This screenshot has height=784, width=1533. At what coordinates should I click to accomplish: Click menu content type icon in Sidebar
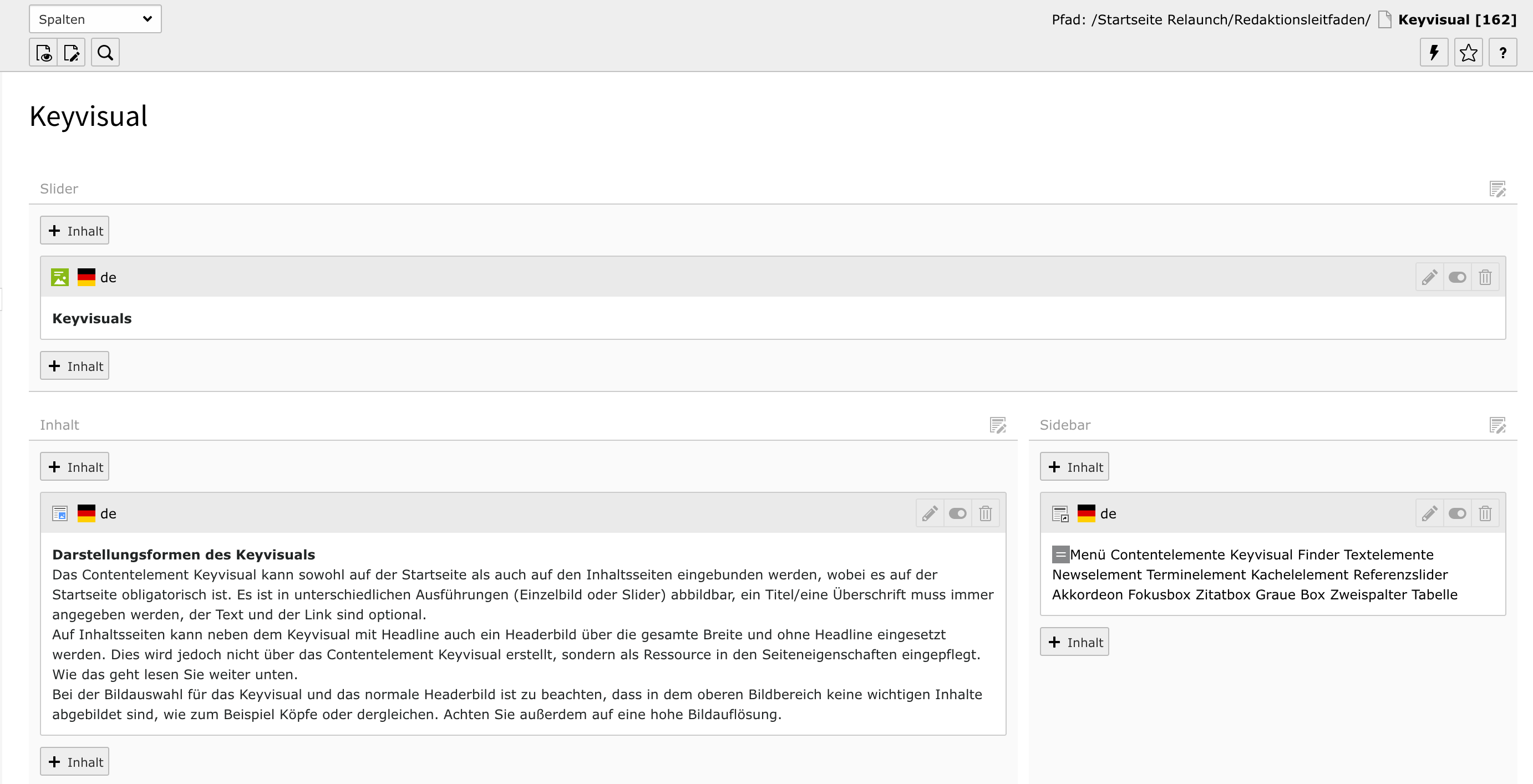point(1060,514)
